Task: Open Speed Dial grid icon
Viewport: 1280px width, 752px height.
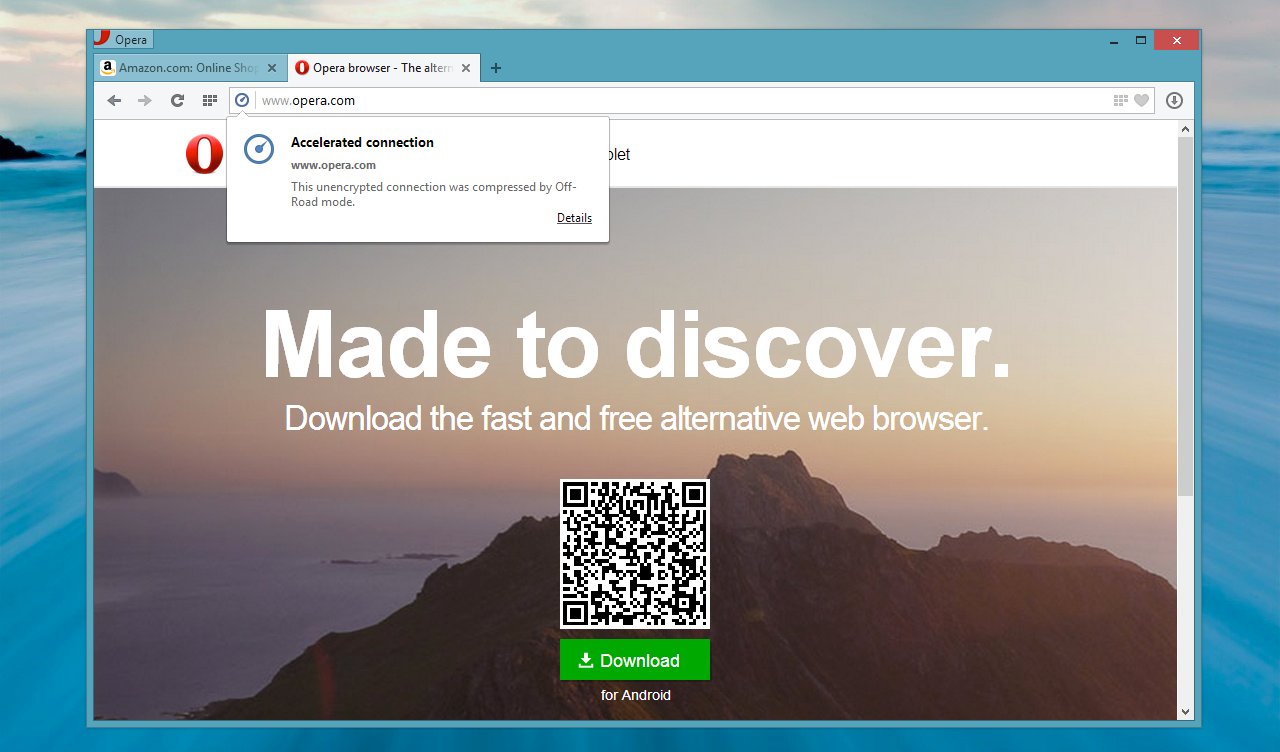Action: coord(210,100)
